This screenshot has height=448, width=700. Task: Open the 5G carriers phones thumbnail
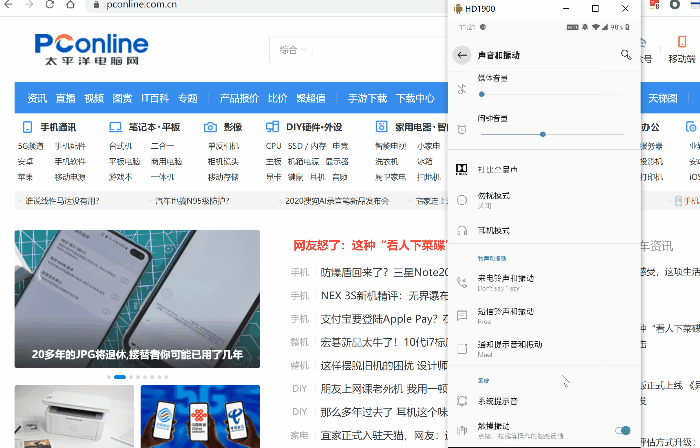[x=200, y=416]
